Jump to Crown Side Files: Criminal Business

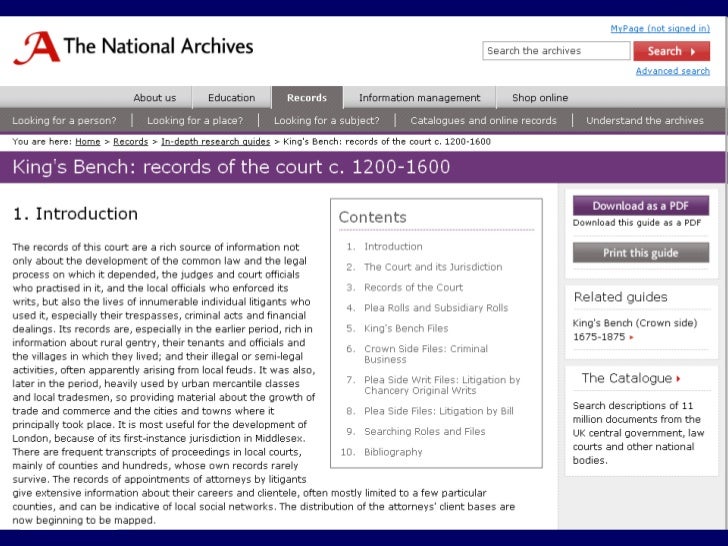pyautogui.click(x=426, y=354)
